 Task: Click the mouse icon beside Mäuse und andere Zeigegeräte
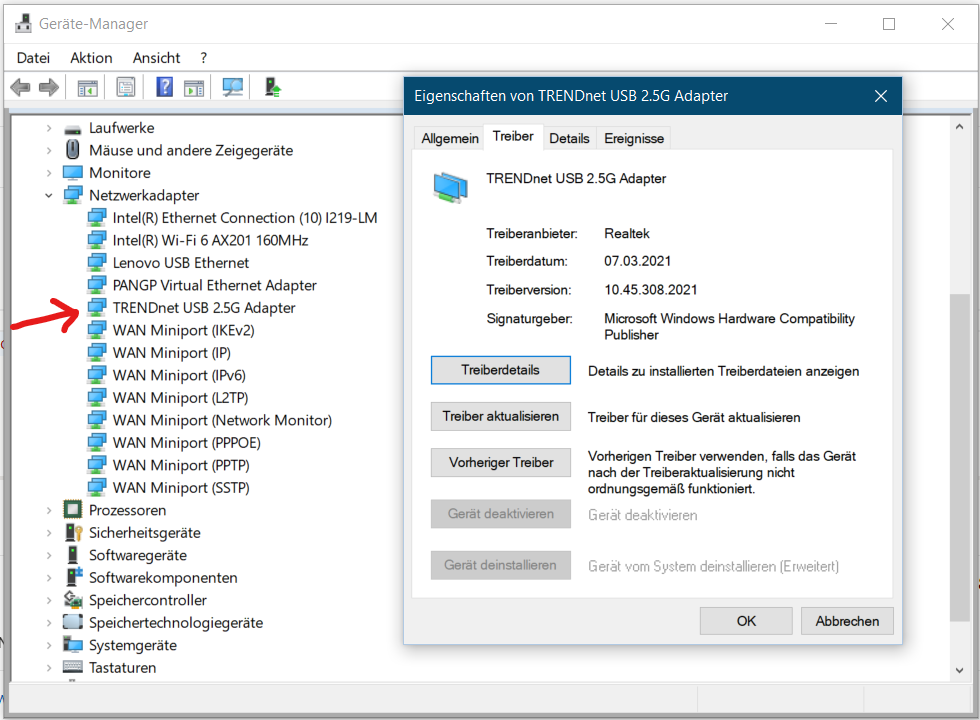click(72, 150)
